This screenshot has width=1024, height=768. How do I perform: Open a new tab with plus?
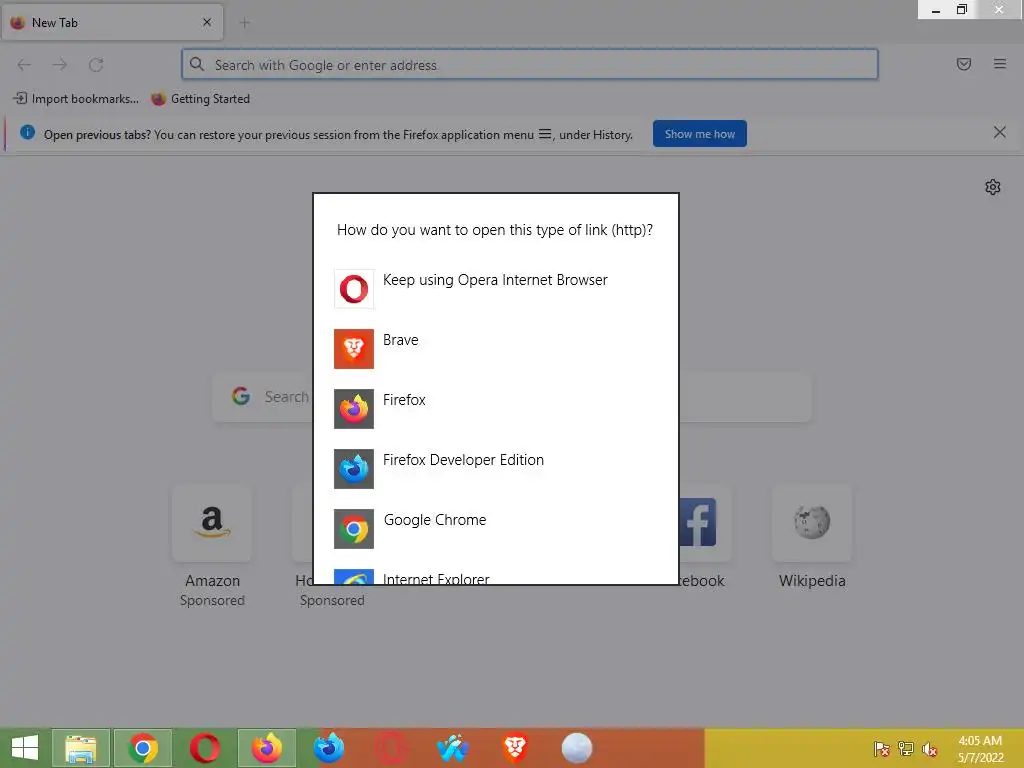pos(245,23)
